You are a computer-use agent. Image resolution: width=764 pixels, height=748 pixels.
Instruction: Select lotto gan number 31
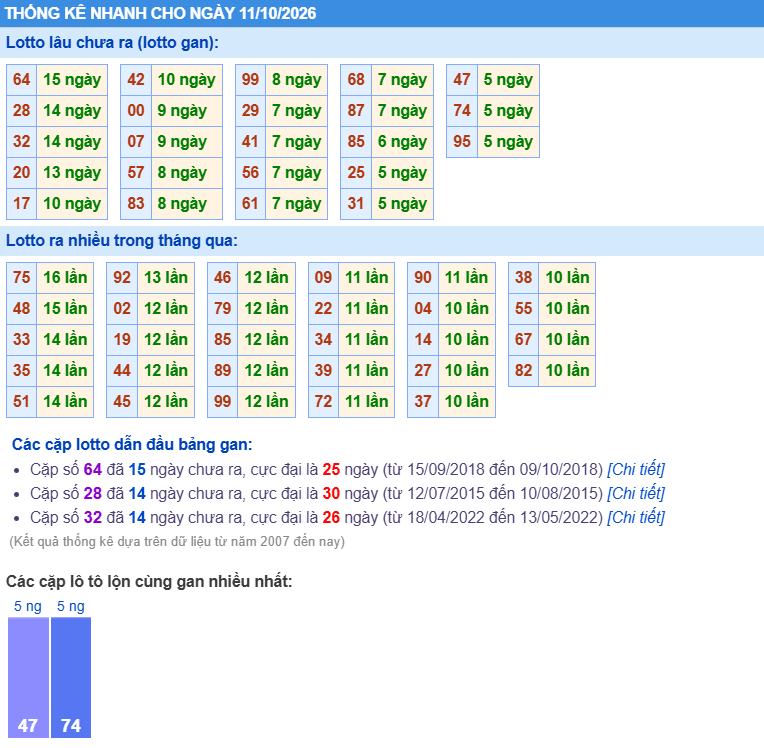pyautogui.click(x=356, y=204)
